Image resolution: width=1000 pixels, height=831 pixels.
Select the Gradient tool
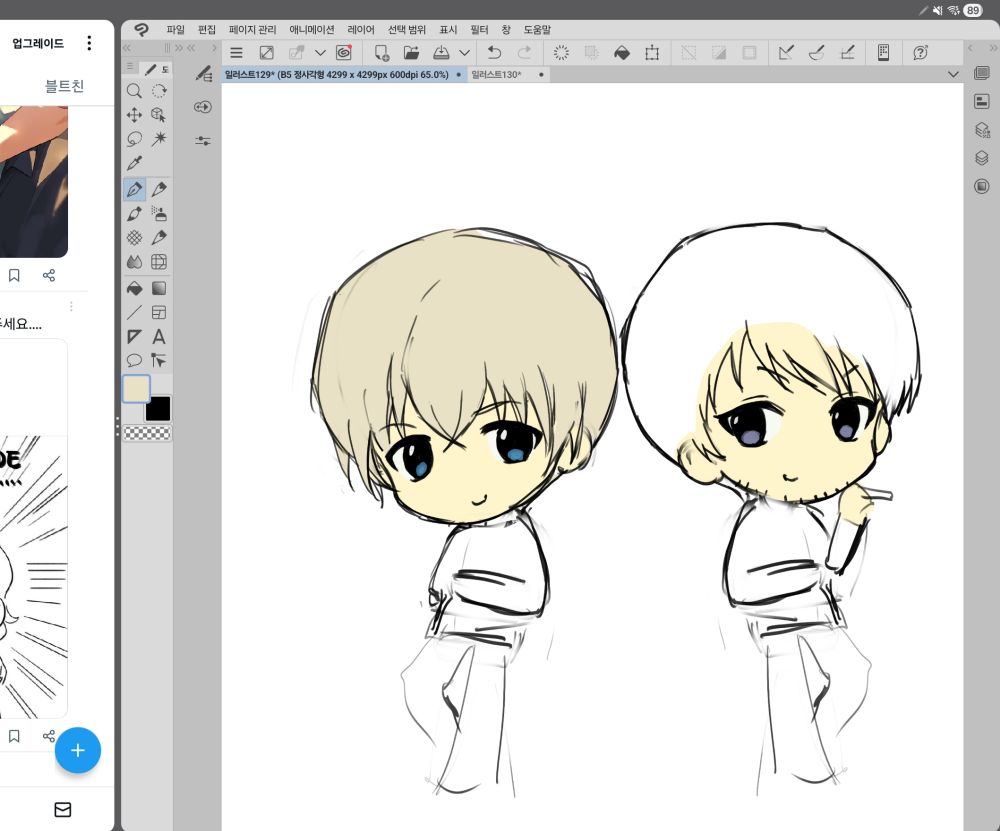tap(159, 288)
